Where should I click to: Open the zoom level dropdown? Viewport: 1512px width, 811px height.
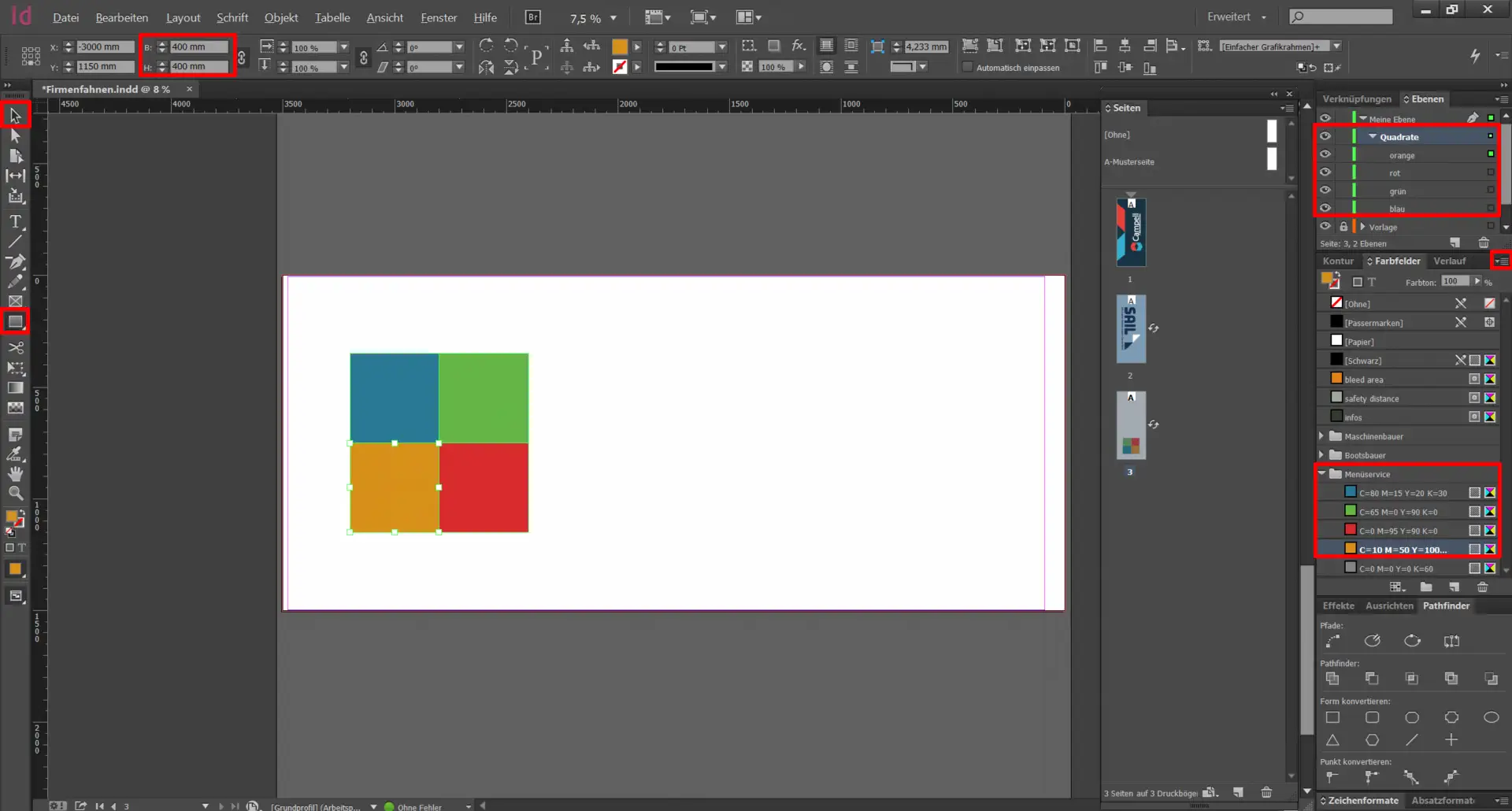click(x=613, y=18)
